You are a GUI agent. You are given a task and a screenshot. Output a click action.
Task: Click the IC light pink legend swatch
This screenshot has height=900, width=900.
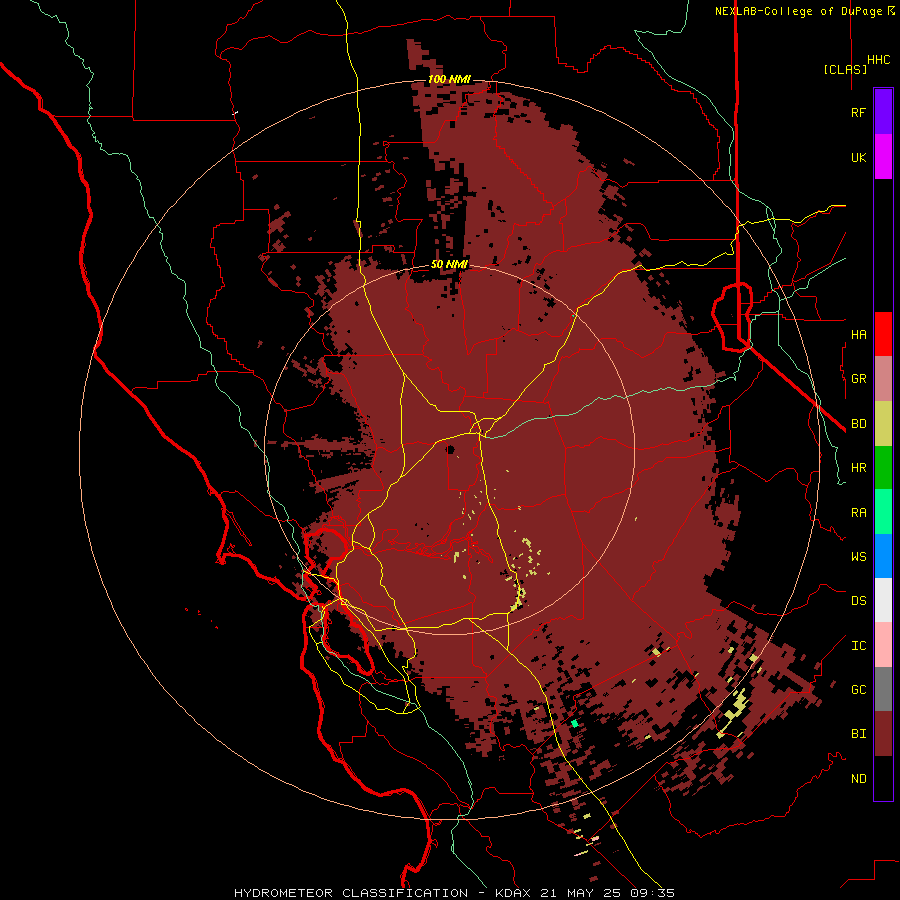883,645
